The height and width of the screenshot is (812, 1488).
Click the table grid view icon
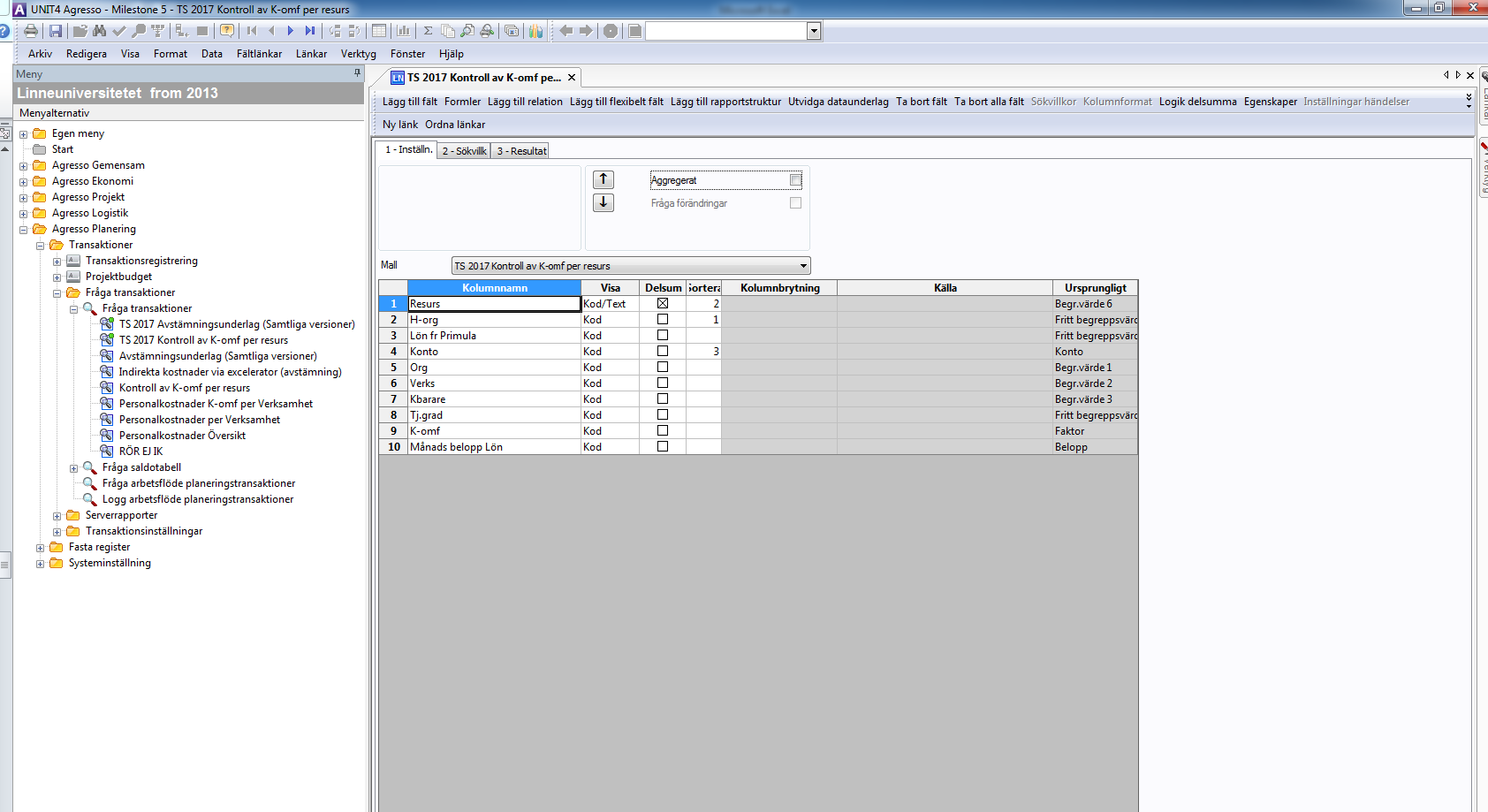pyautogui.click(x=379, y=31)
